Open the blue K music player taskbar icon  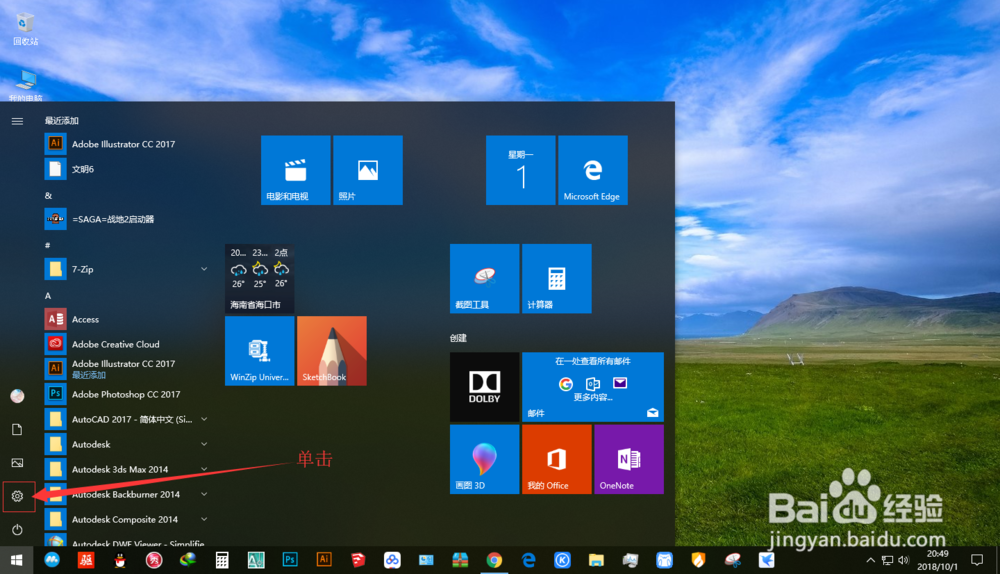pyautogui.click(x=562, y=560)
